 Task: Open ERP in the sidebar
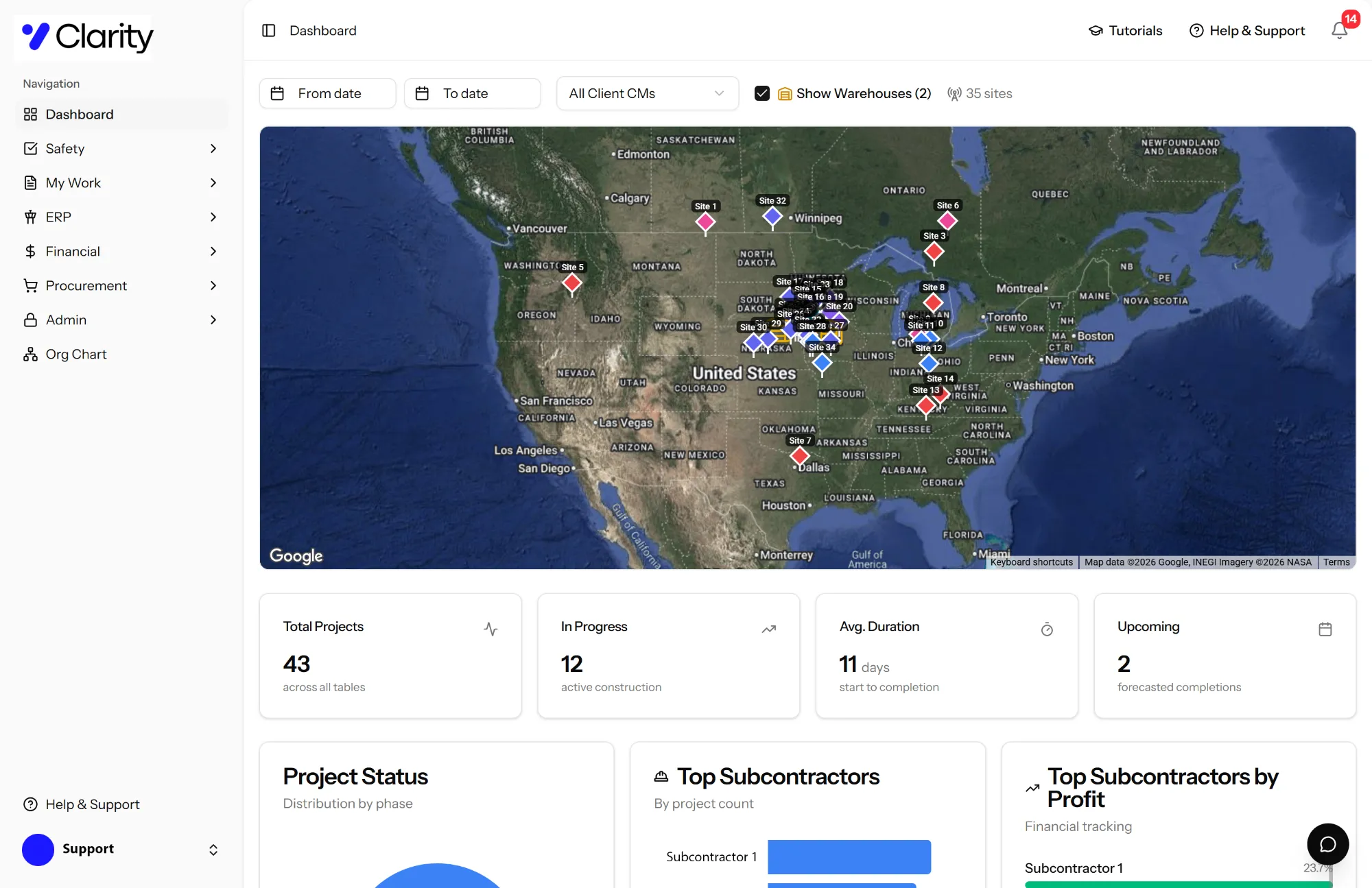[121, 217]
